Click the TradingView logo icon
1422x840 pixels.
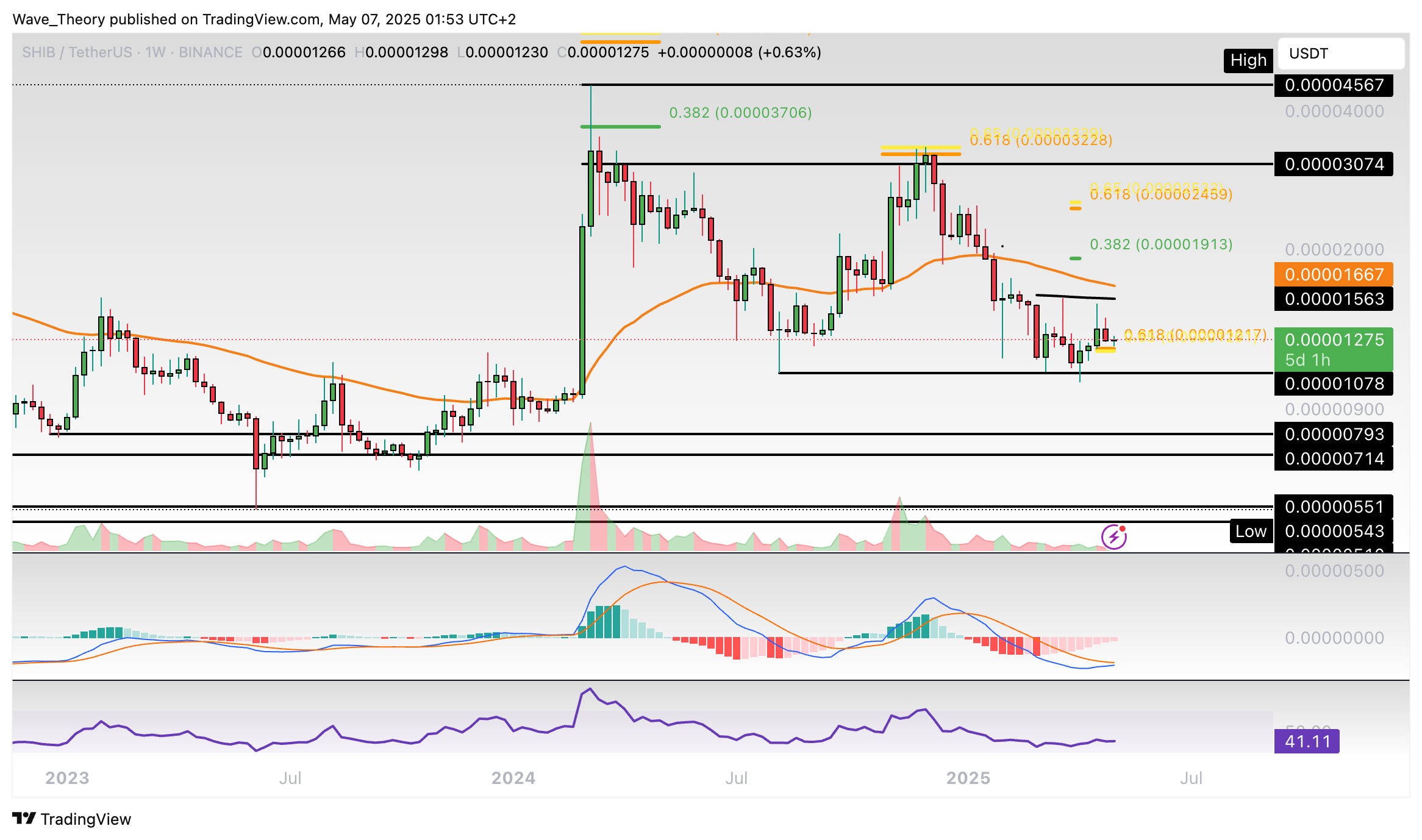(24, 818)
